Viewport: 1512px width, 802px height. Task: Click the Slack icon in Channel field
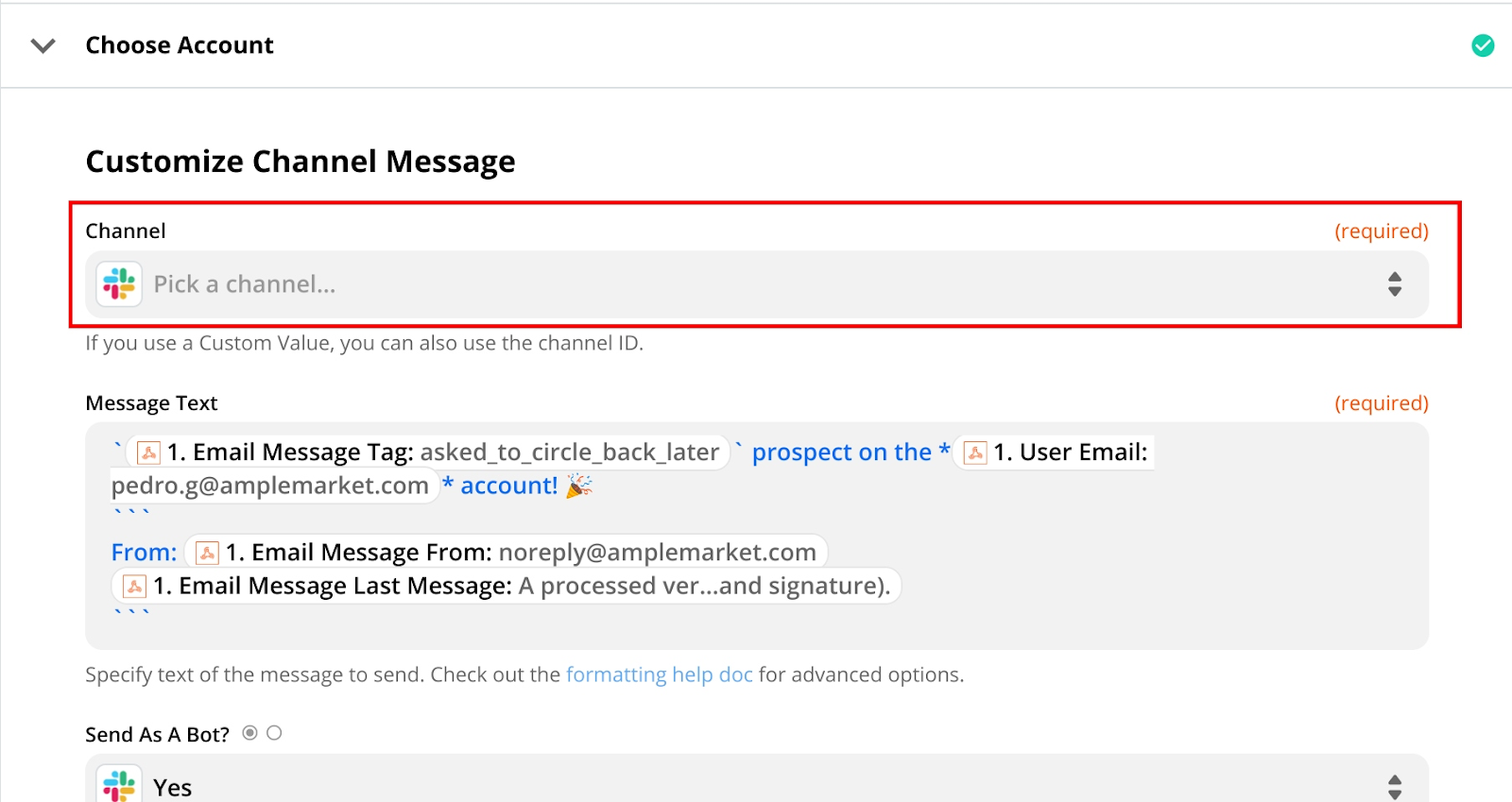pos(119,284)
